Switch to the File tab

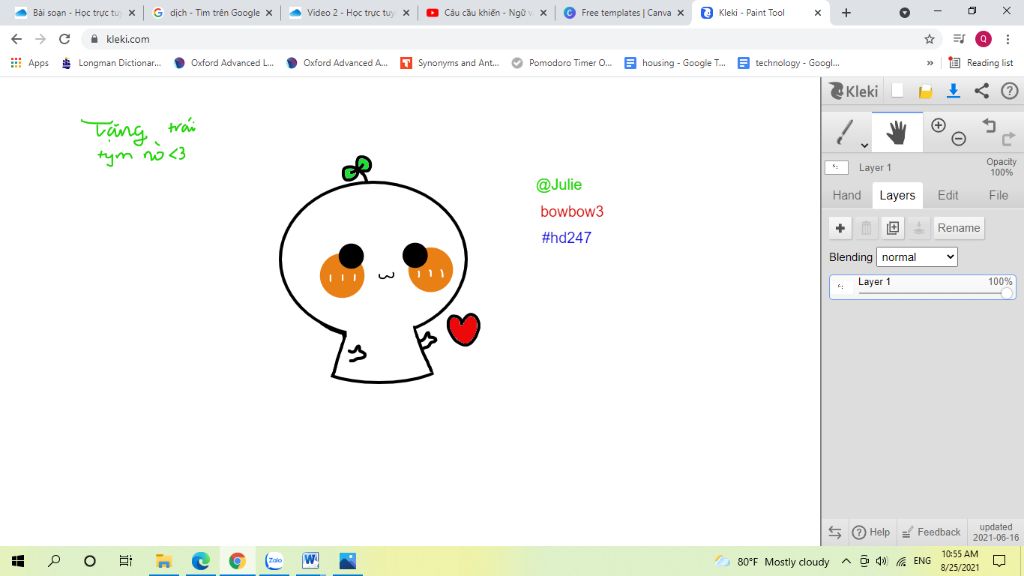pos(998,195)
